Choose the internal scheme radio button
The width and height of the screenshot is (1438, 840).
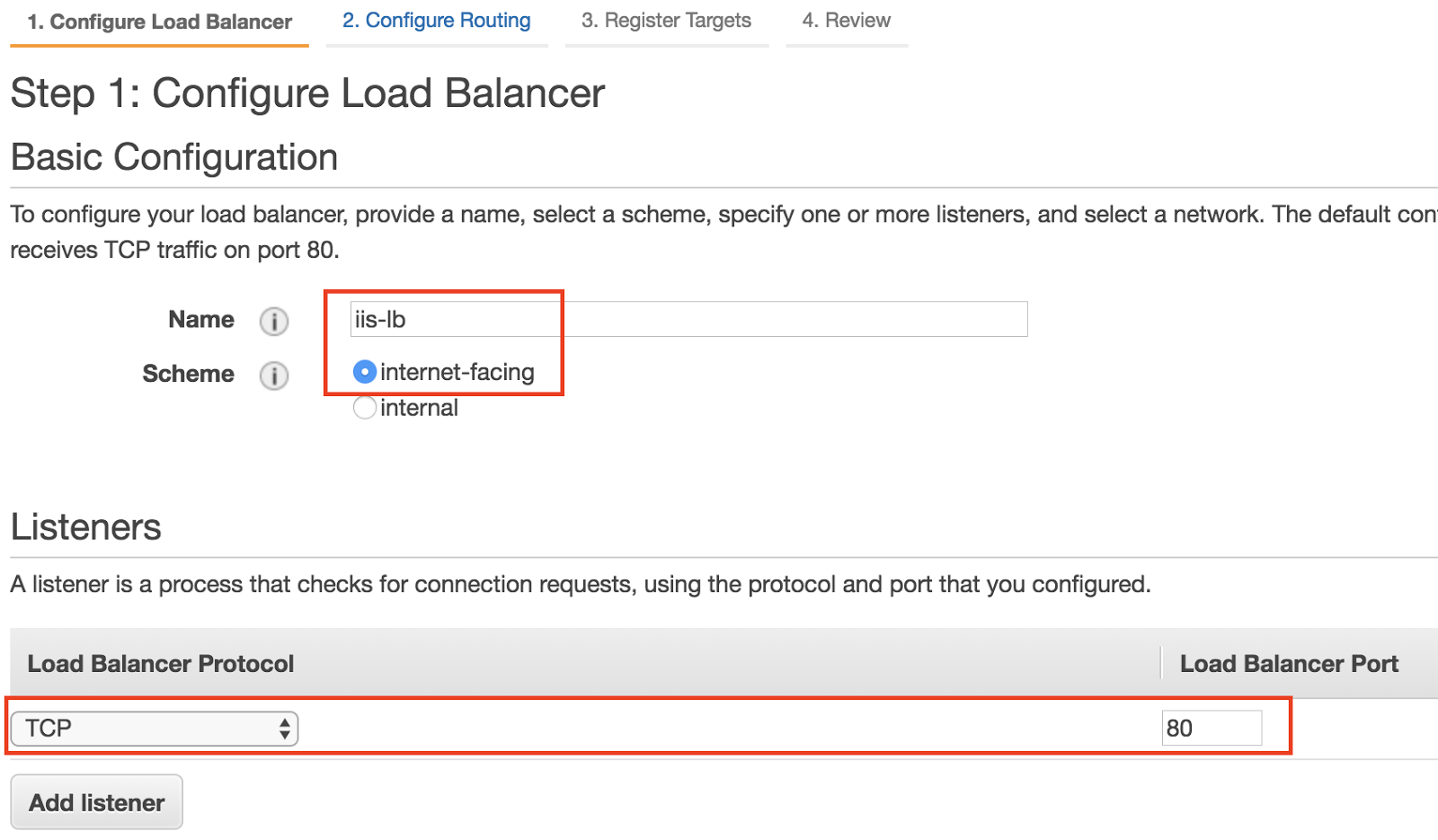pyautogui.click(x=365, y=408)
